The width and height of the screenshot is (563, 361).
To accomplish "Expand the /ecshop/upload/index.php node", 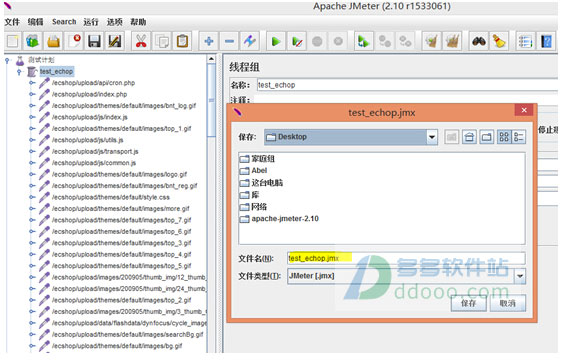I will (x=32, y=94).
